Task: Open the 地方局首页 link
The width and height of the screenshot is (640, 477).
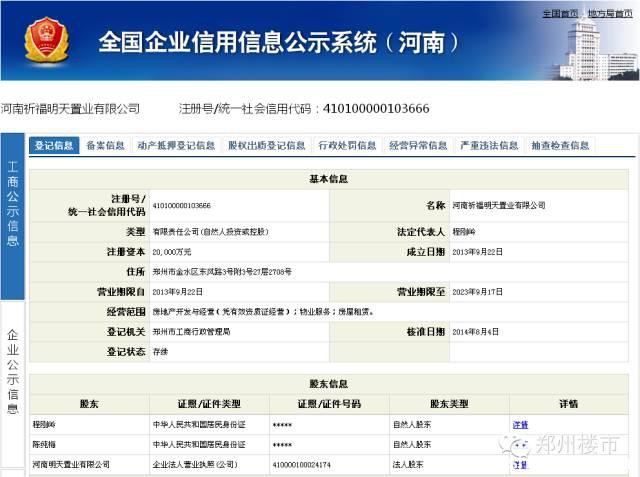Action: (x=610, y=13)
